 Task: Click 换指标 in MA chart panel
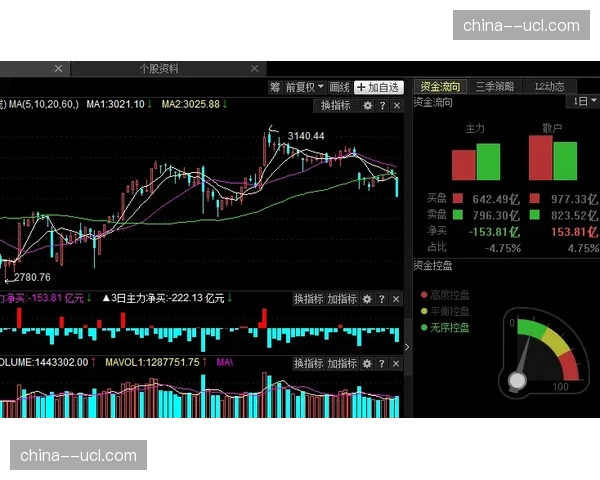[336, 106]
